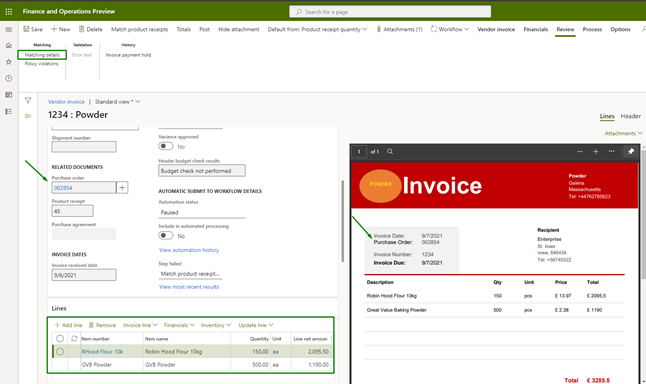646x384 pixels.
Task: Open the Options ribbon tab
Action: [620, 29]
